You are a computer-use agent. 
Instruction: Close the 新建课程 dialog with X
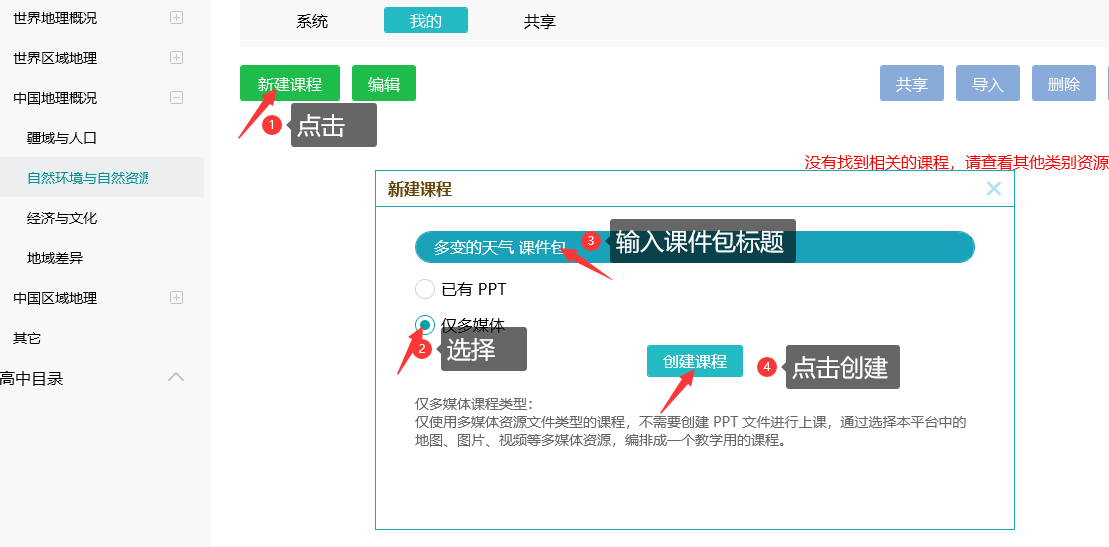(x=993, y=189)
